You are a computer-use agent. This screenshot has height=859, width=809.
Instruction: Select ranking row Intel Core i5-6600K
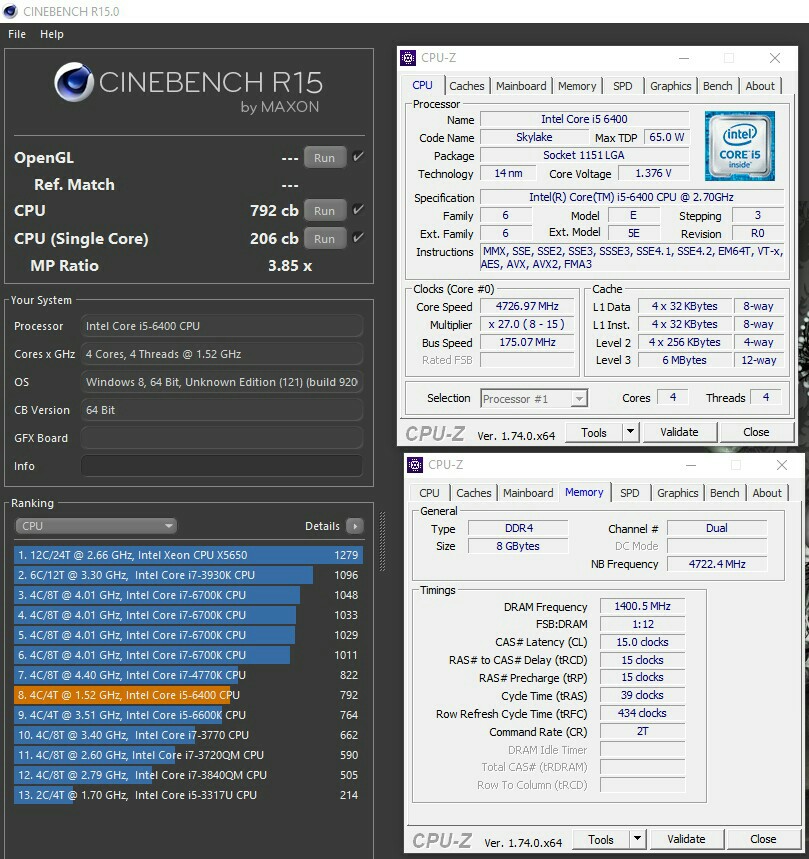click(x=188, y=715)
